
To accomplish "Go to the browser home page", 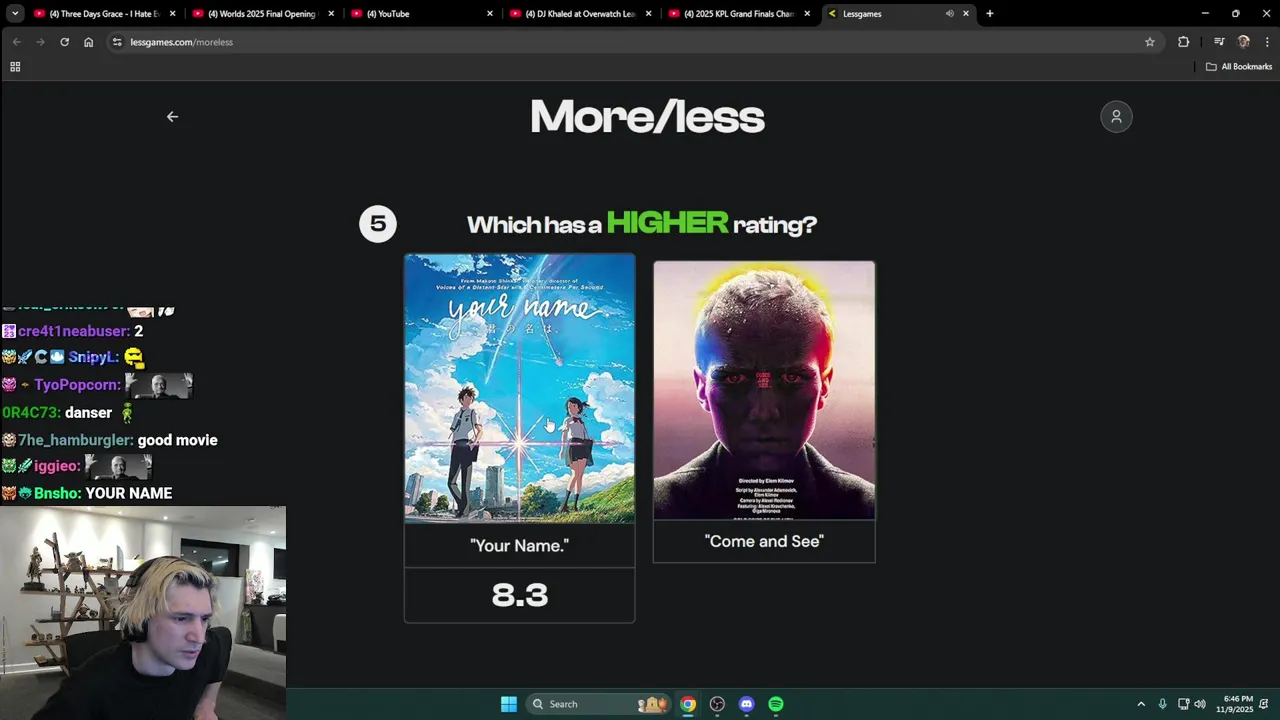I will [x=89, y=42].
